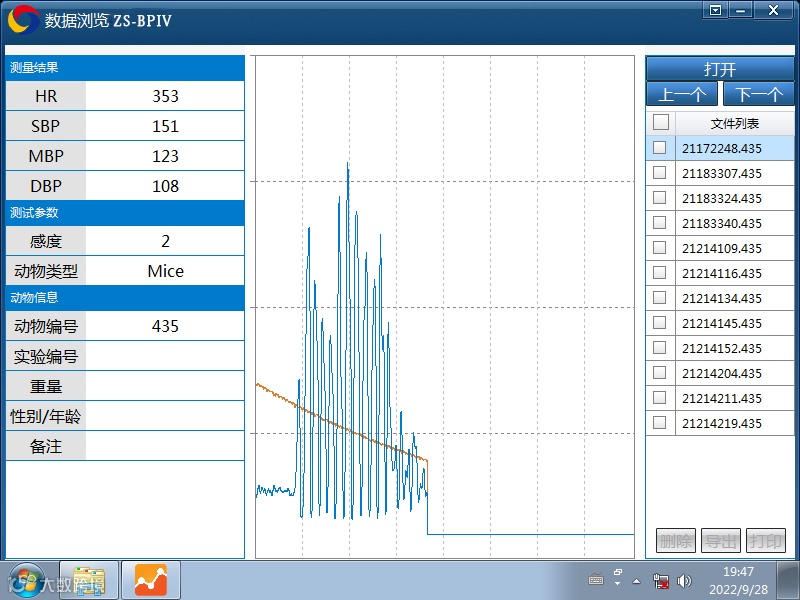Check the box for file 21214204.435
This screenshot has height=600, width=800.
(660, 372)
